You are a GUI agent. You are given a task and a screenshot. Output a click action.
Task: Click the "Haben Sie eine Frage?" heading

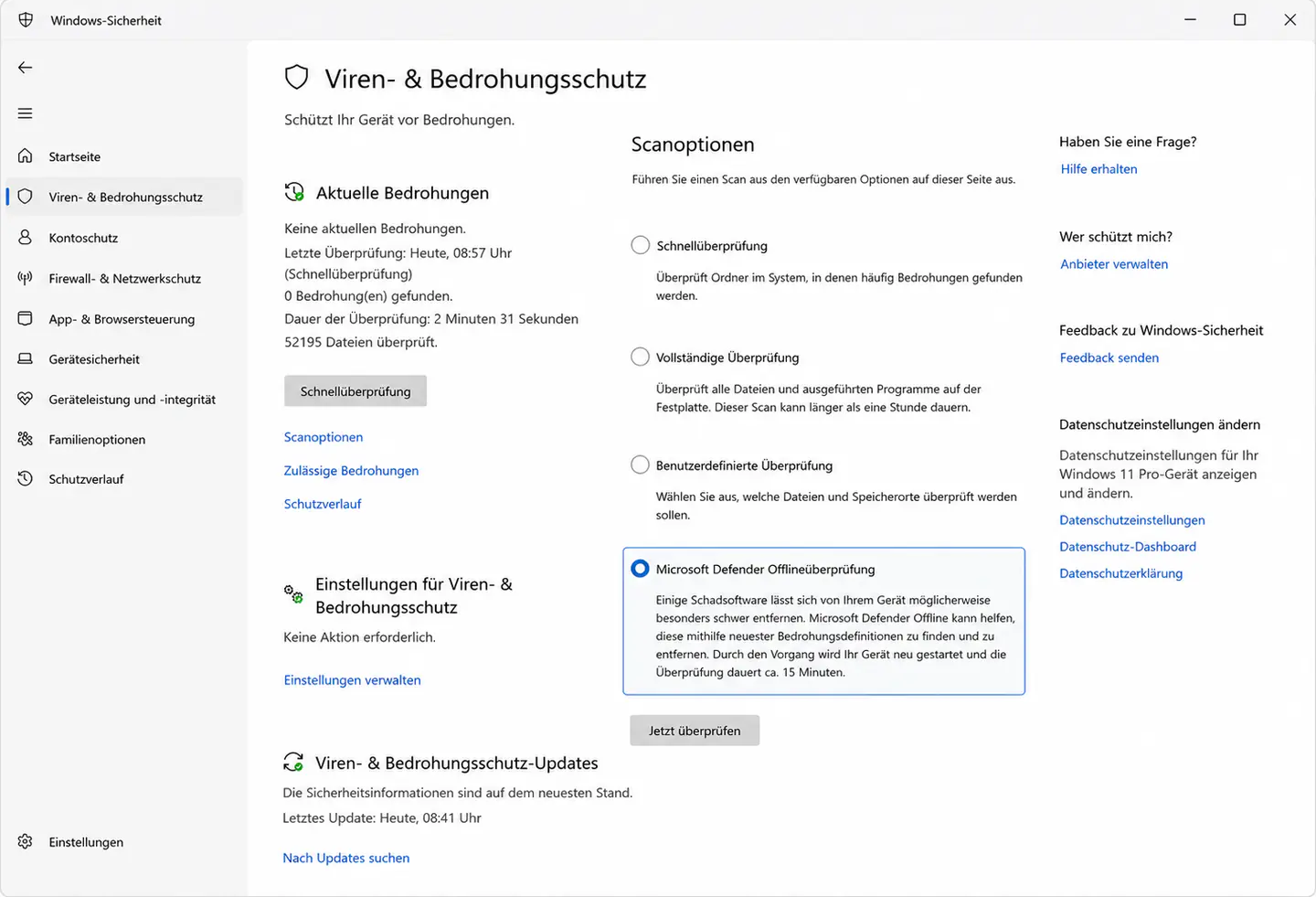(x=1128, y=142)
